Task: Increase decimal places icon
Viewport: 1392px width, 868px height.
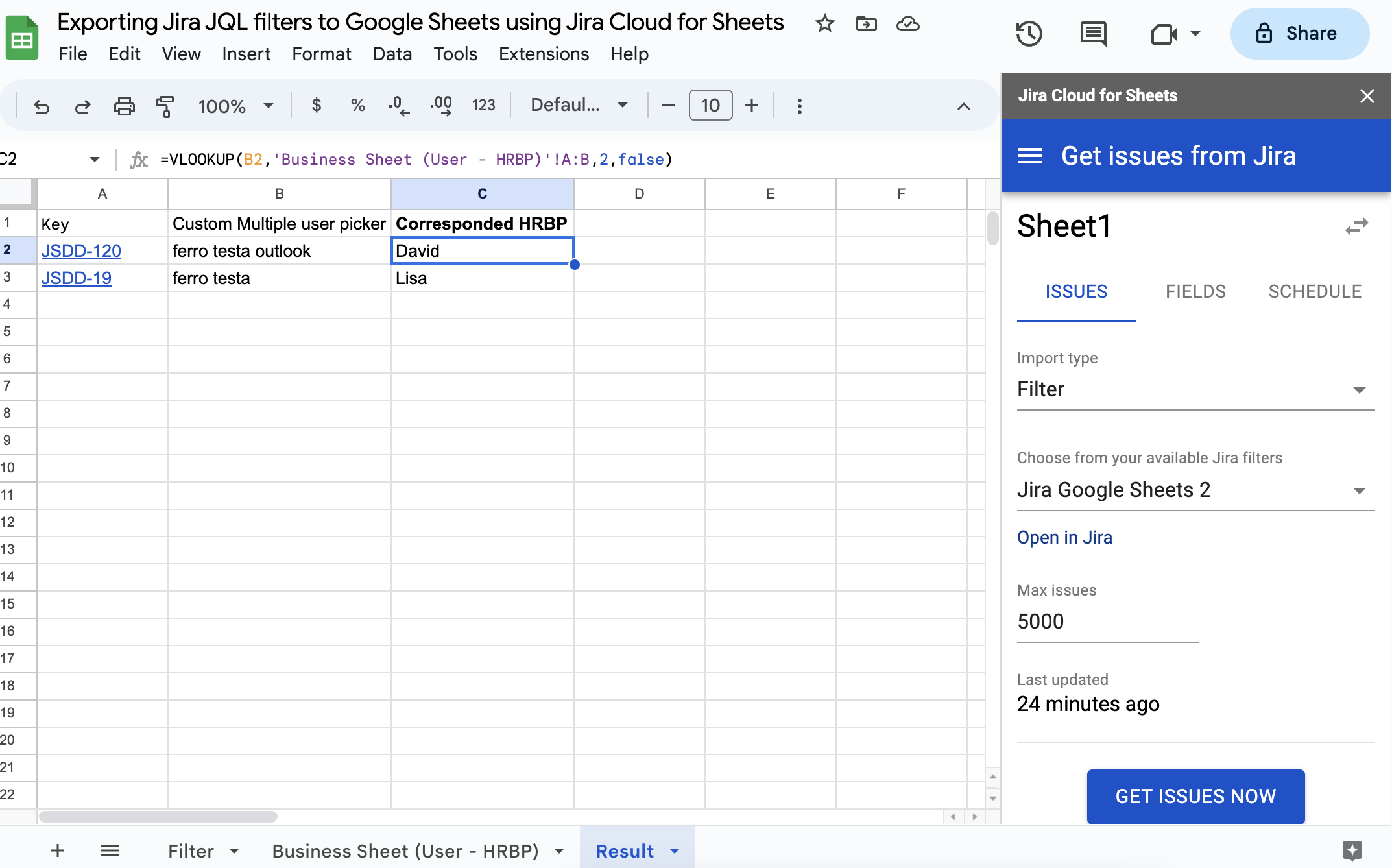Action: coord(441,105)
